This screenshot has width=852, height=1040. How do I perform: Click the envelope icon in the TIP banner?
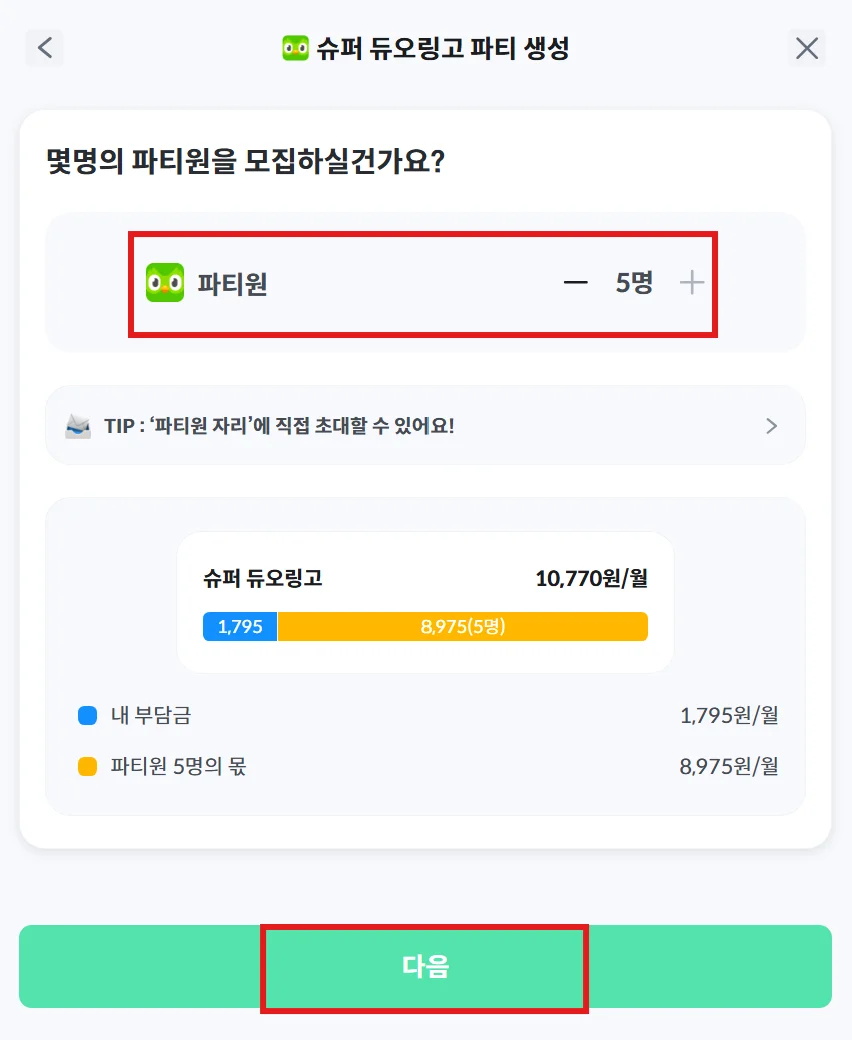click(x=78, y=426)
